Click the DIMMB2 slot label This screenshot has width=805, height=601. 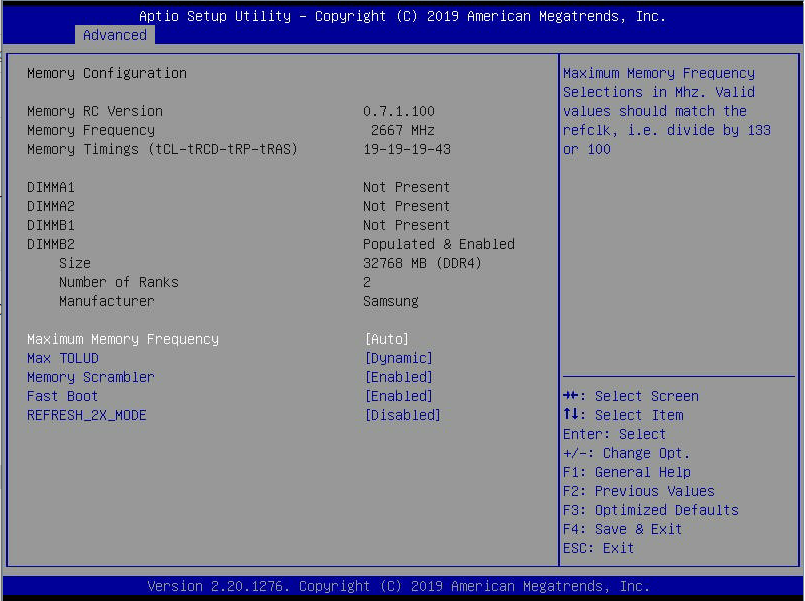(x=51, y=244)
